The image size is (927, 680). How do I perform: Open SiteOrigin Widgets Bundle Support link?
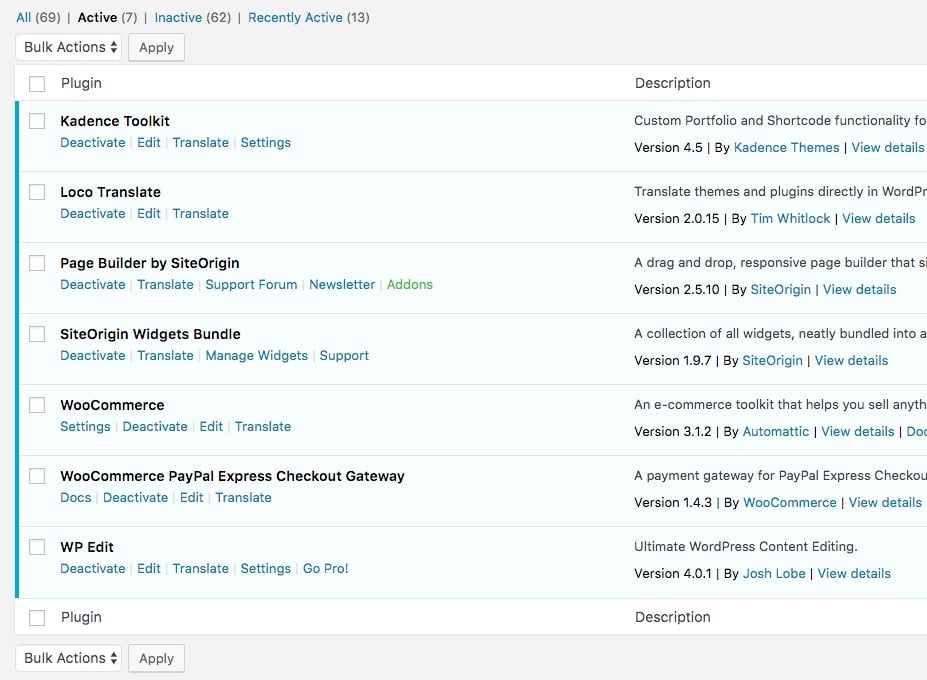coord(344,355)
